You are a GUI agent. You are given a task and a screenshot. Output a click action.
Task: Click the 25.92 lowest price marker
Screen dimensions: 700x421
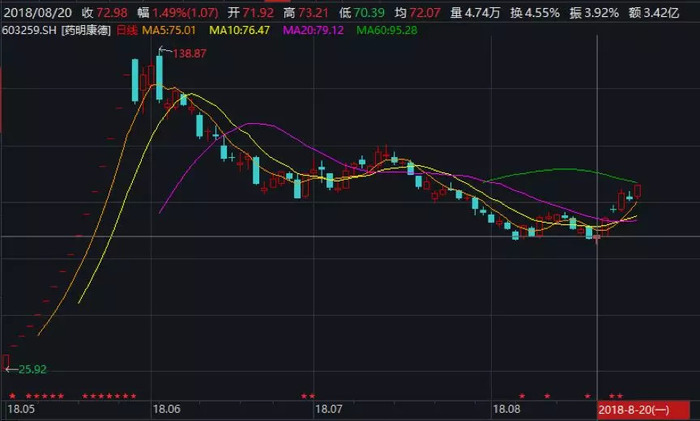coord(27,369)
